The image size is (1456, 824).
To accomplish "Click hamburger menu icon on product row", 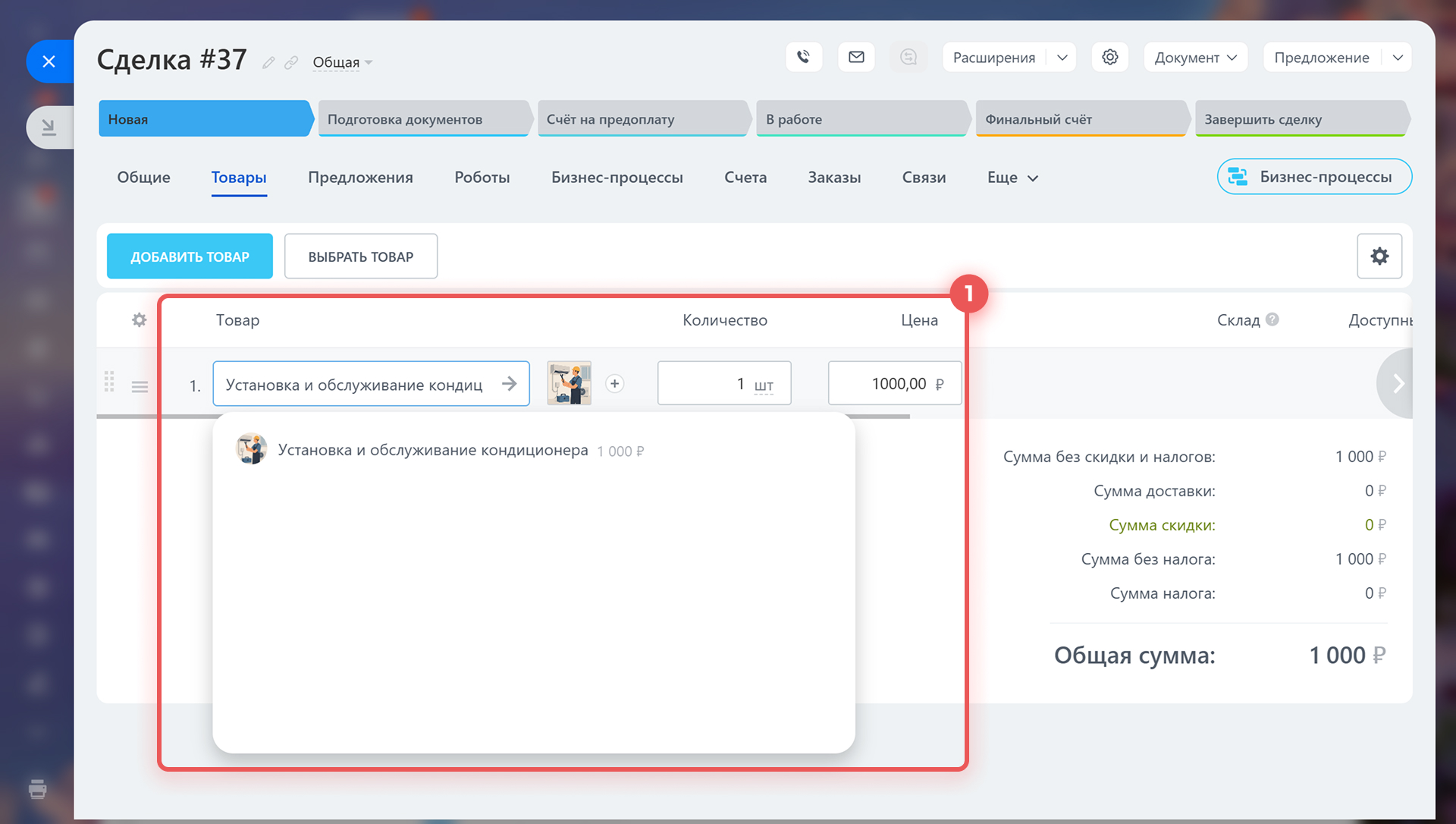I will click(x=140, y=387).
